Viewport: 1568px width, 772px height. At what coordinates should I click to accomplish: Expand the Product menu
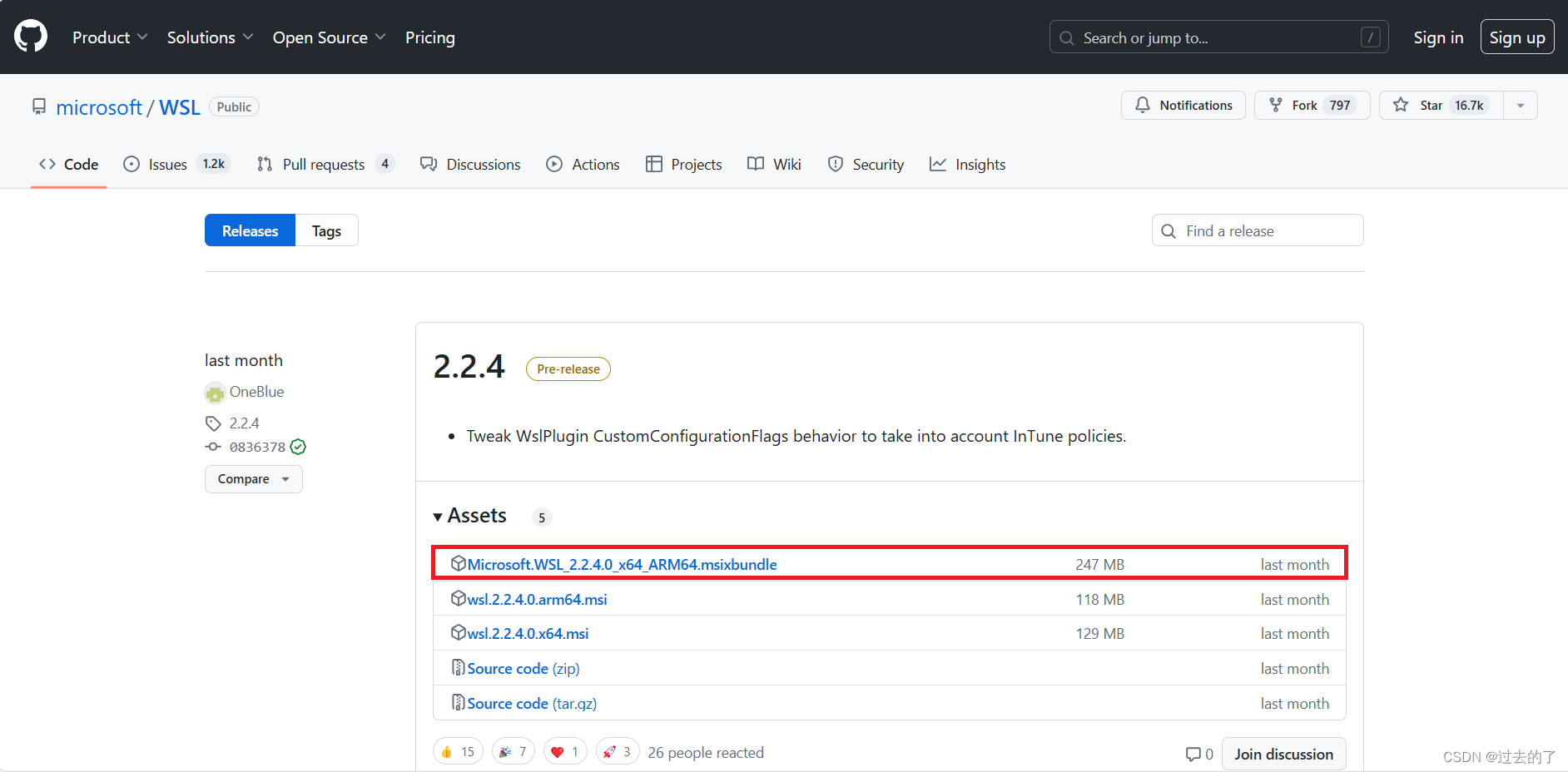[x=110, y=37]
